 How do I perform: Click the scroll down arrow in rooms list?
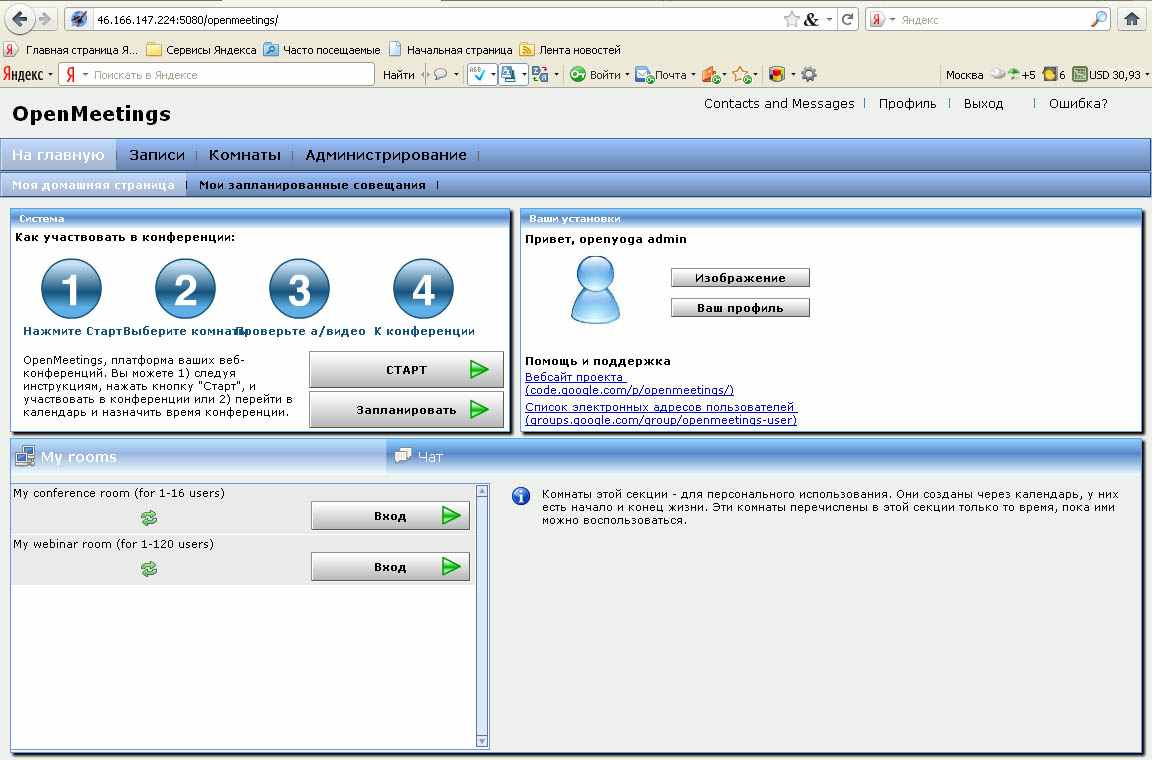click(482, 741)
